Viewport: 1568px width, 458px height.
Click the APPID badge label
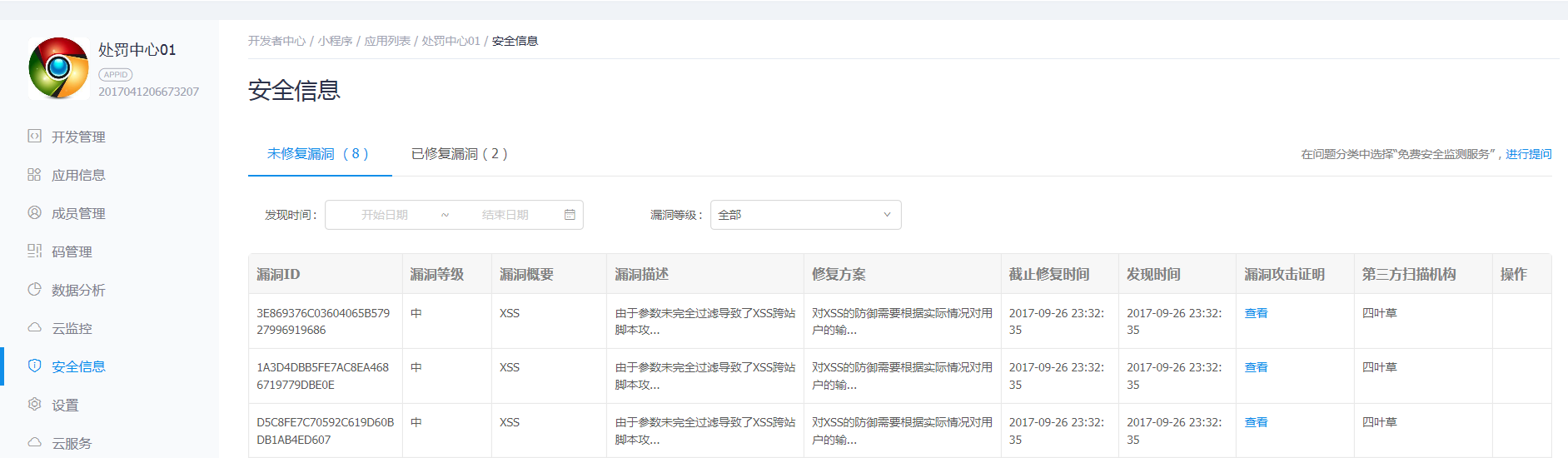click(x=116, y=74)
